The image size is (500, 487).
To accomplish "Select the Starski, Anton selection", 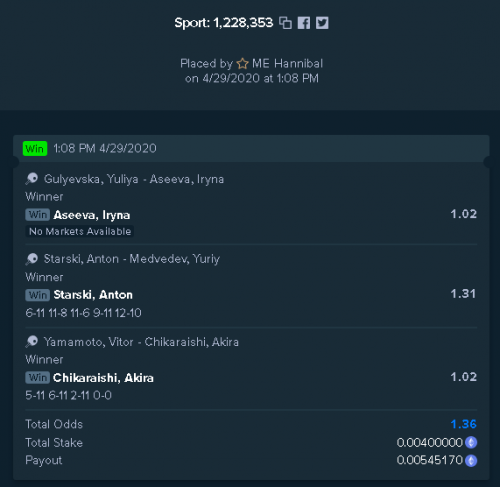I will click(93, 295).
